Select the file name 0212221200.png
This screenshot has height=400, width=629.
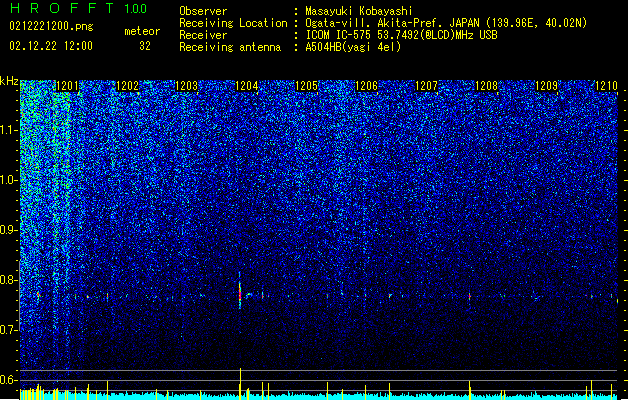point(51,27)
